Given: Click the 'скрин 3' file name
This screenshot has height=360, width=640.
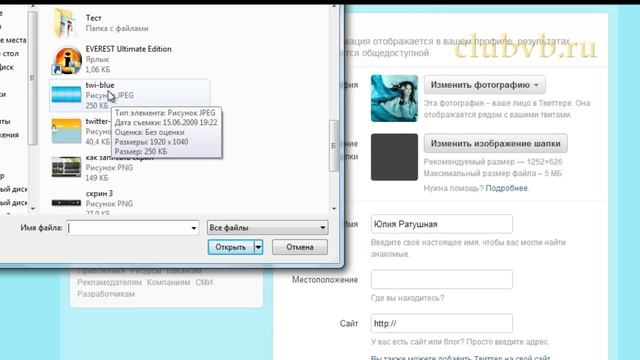Looking at the screenshot, I should tap(99, 193).
